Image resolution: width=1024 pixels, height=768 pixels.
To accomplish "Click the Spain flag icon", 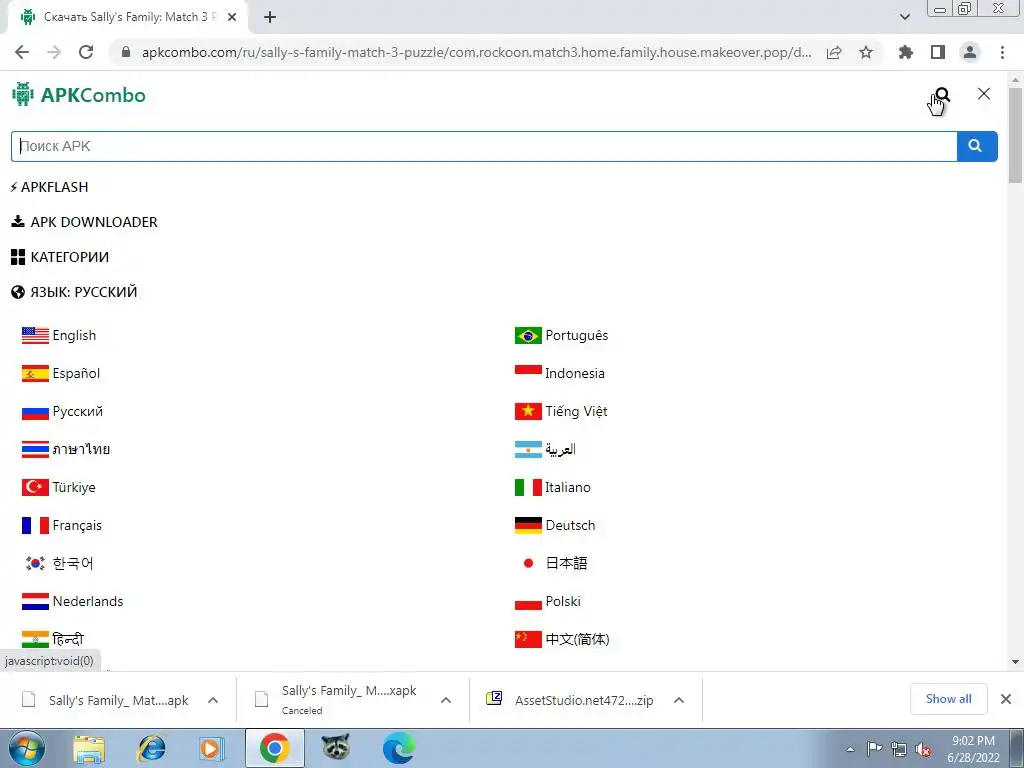I will [x=35, y=373].
